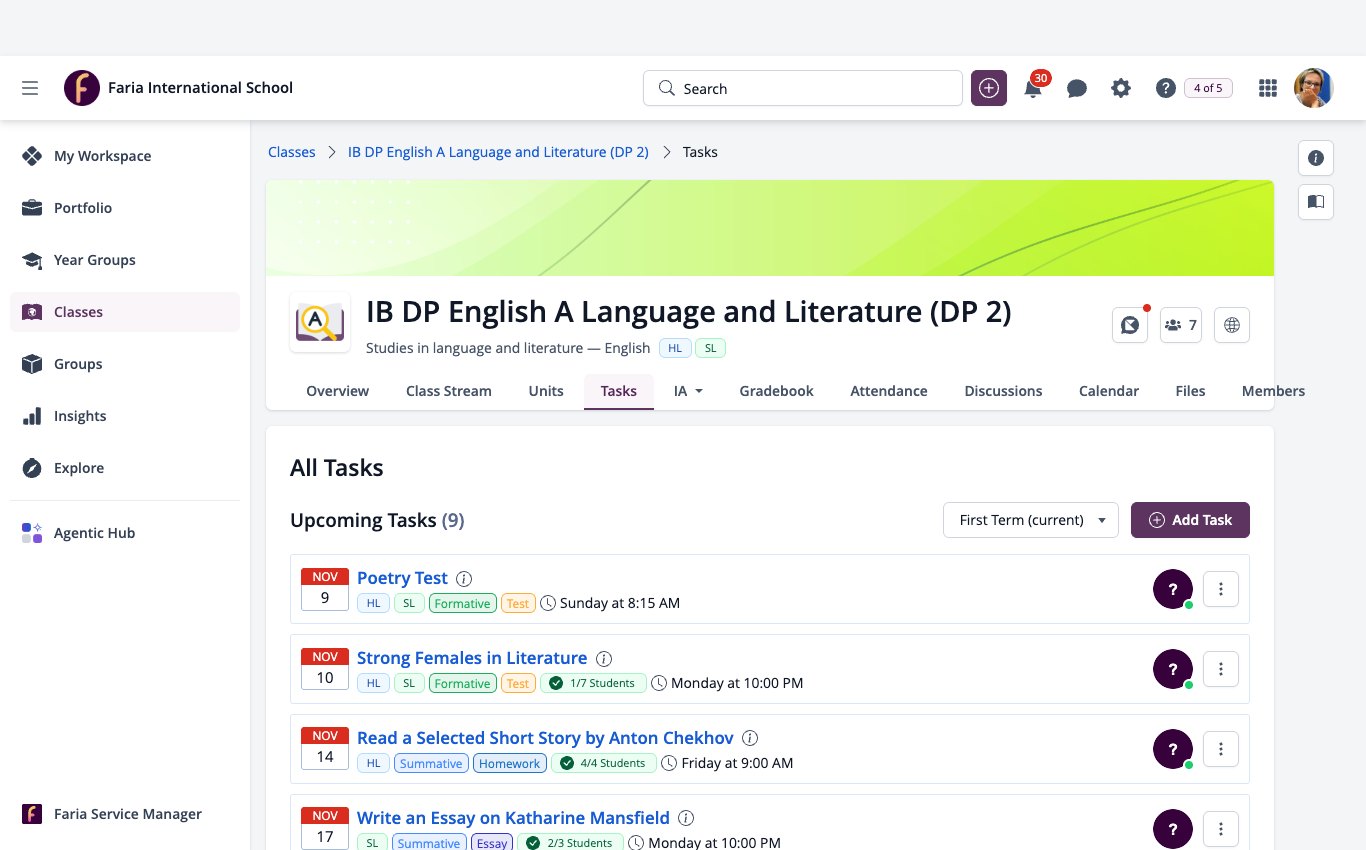
Task: Open the messages chat bubble icon
Action: point(1077,88)
